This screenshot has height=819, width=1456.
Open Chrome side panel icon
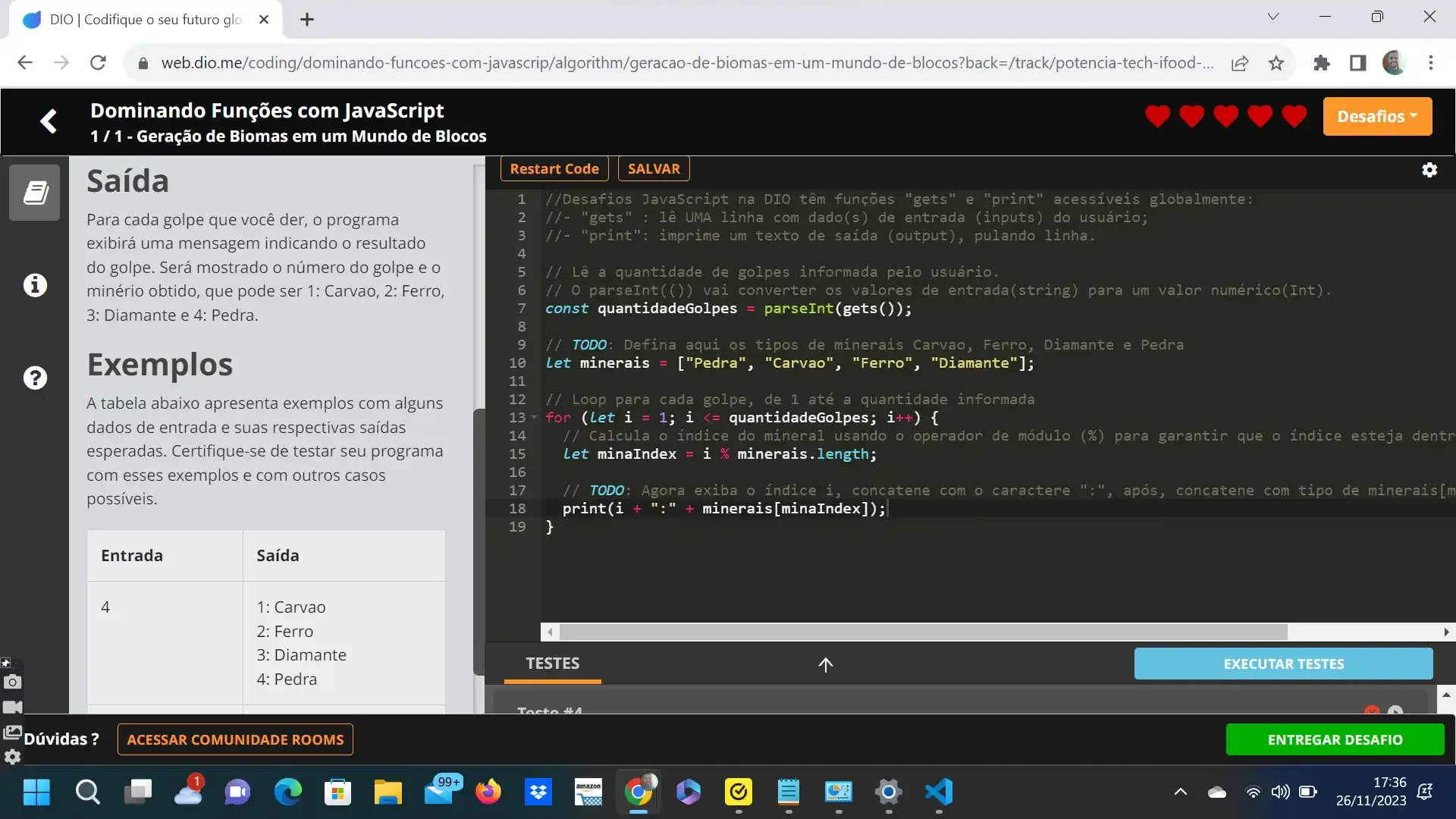(1358, 63)
